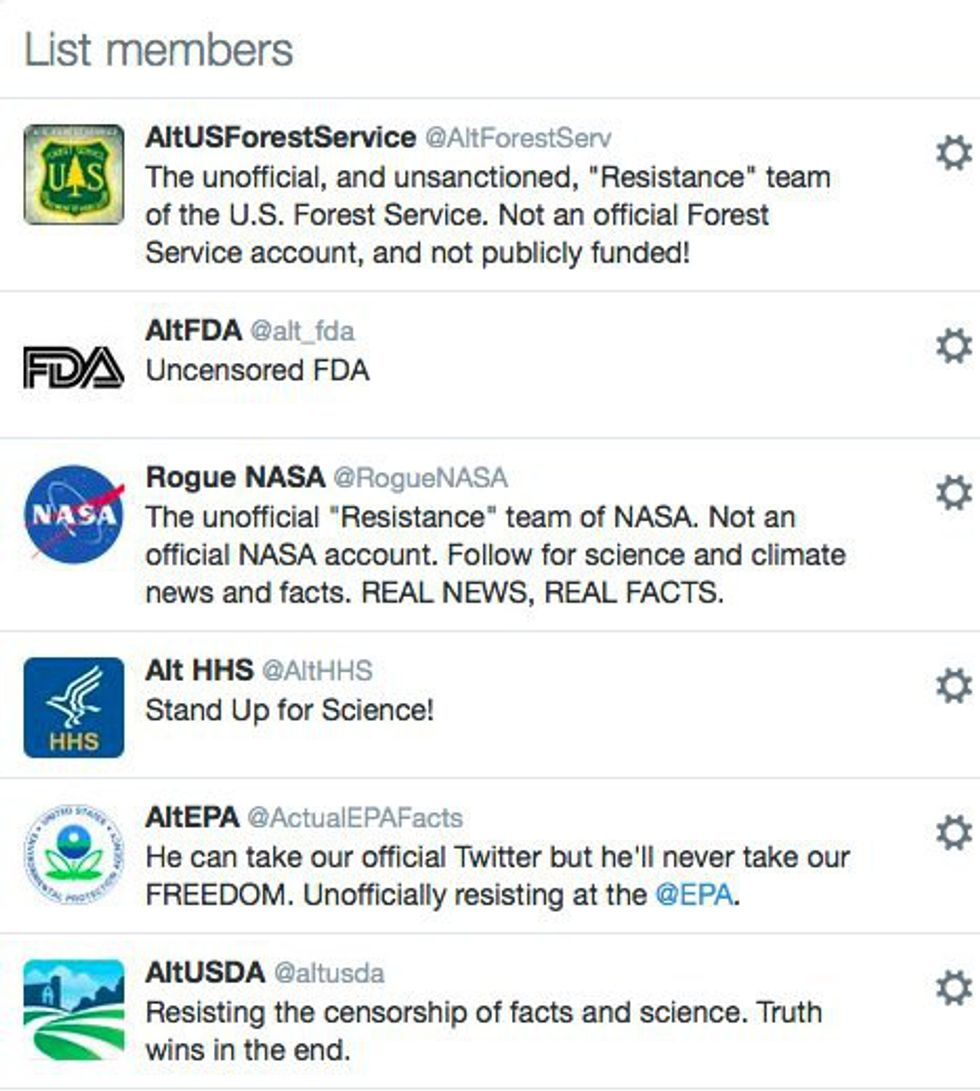Click the gear icon beside AltUSDA

[953, 988]
